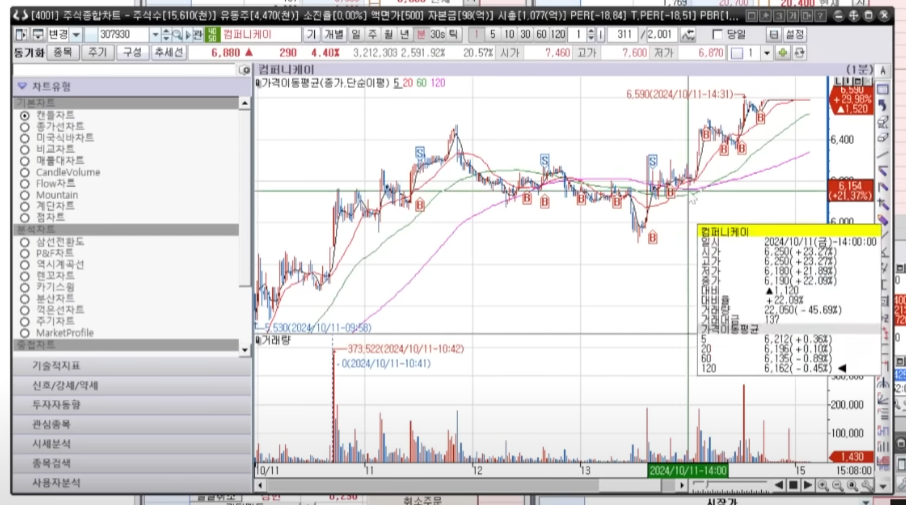The image size is (906, 505).
Task: Select 캔들차트 radio button
Action: [24, 116]
